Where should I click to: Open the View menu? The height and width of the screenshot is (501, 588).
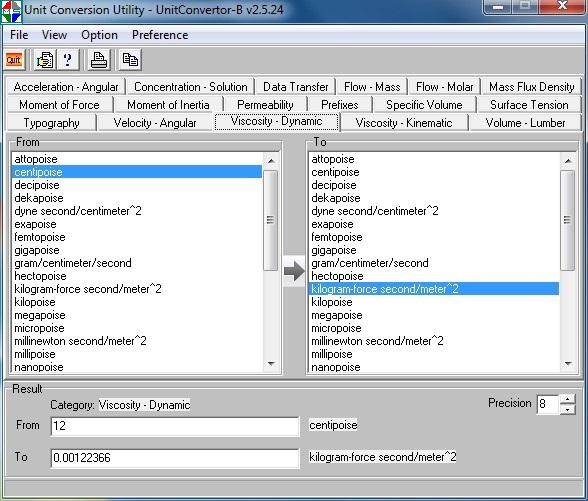pos(54,35)
